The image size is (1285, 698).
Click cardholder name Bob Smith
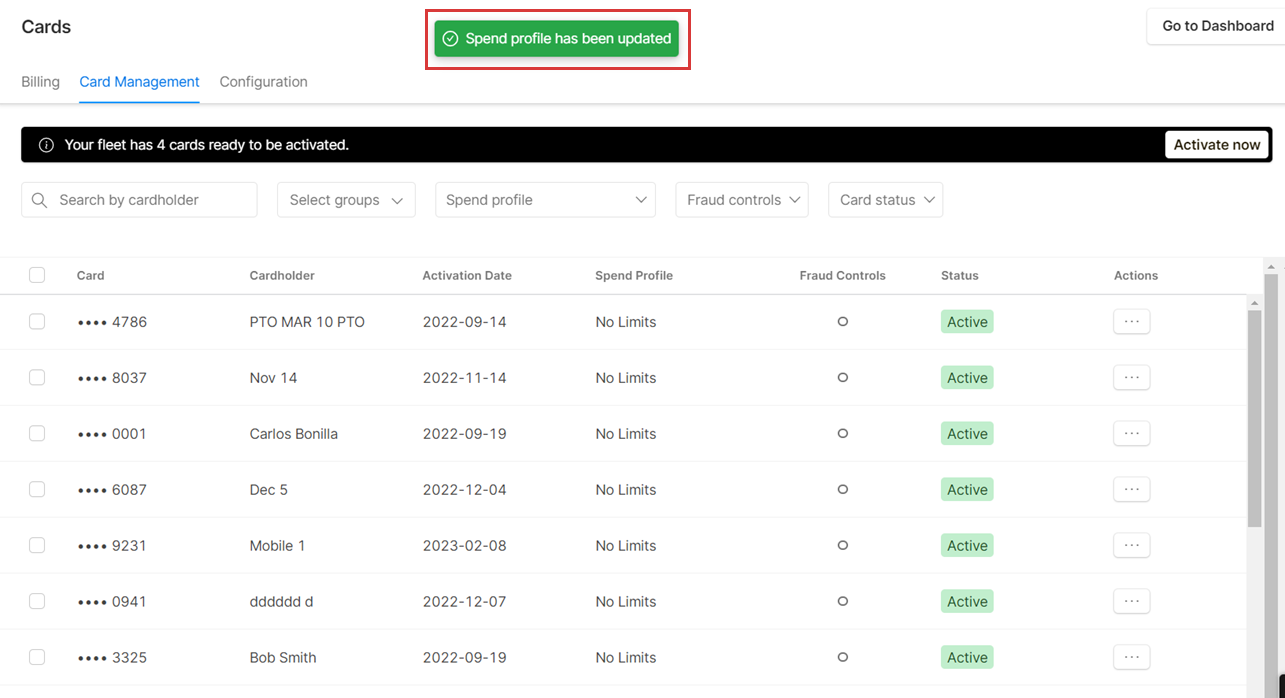click(x=283, y=658)
